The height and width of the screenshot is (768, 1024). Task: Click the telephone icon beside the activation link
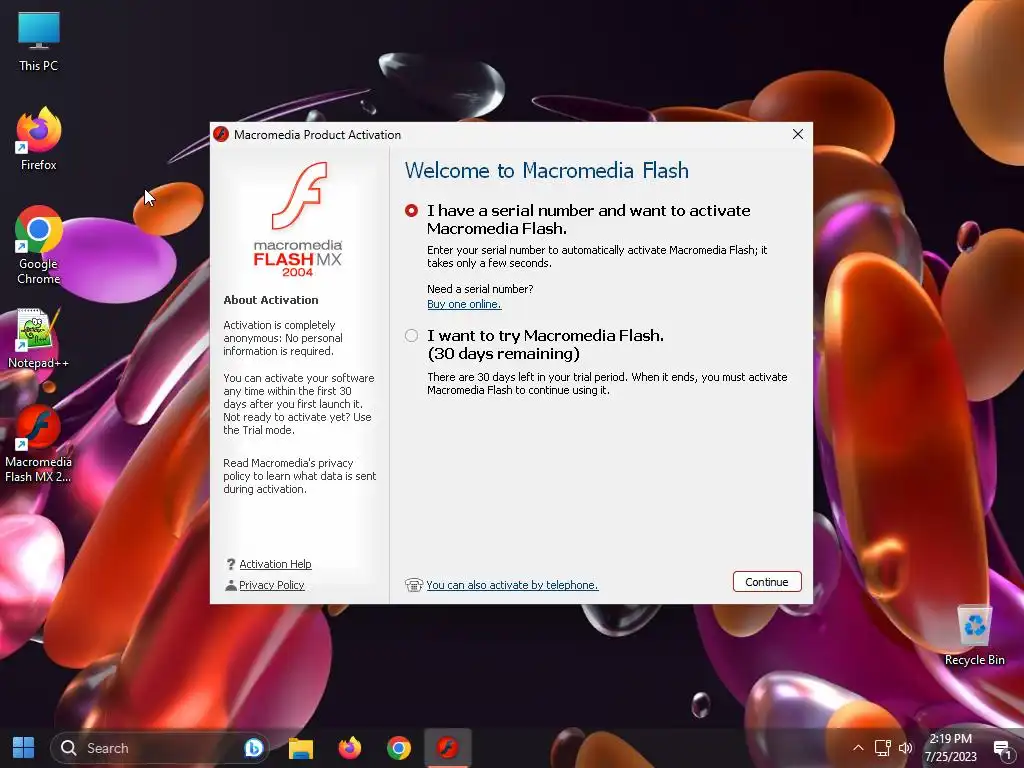pyautogui.click(x=414, y=584)
